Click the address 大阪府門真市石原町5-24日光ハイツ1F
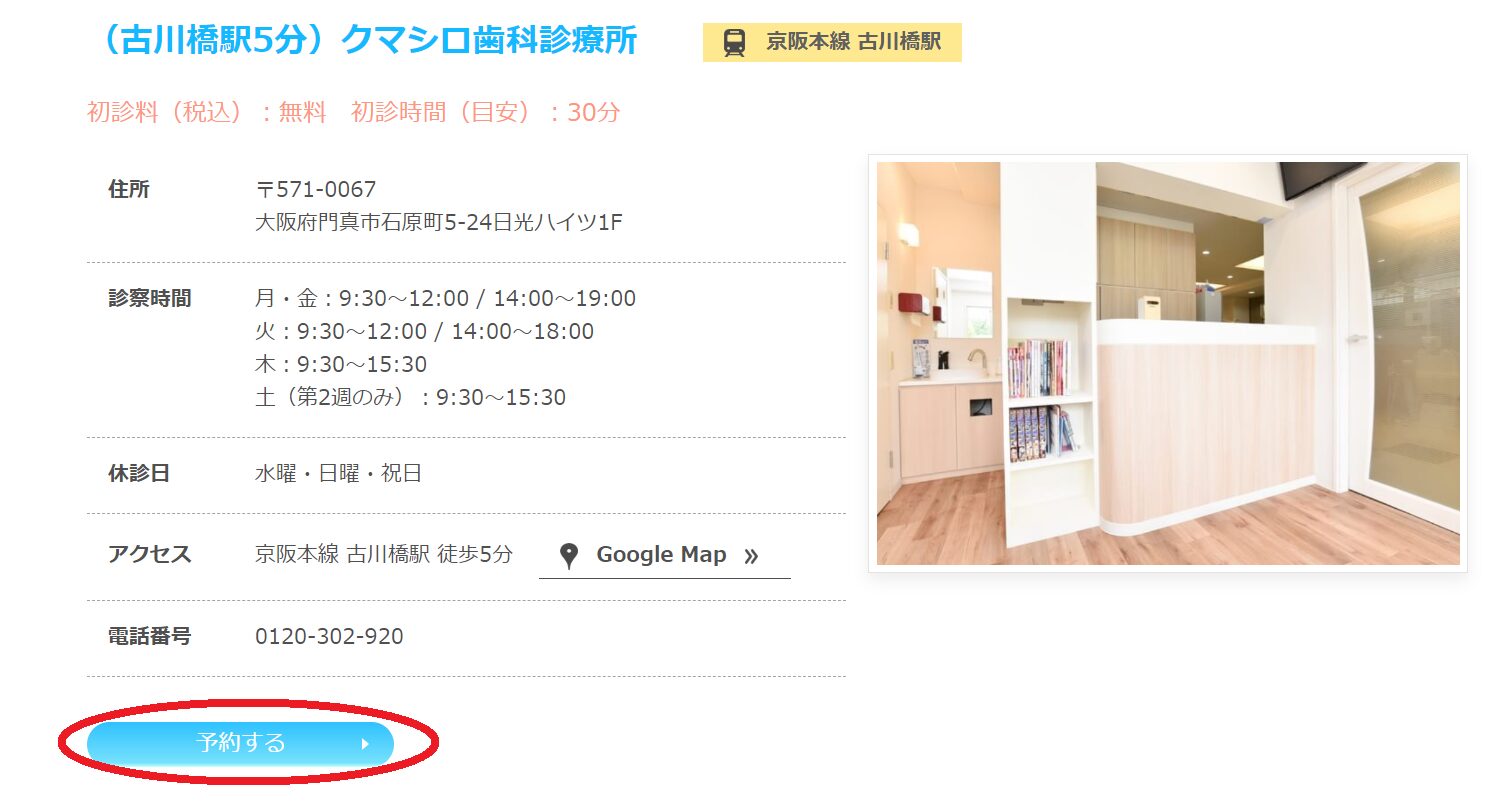Screen dimensions: 1500x806 438,222
